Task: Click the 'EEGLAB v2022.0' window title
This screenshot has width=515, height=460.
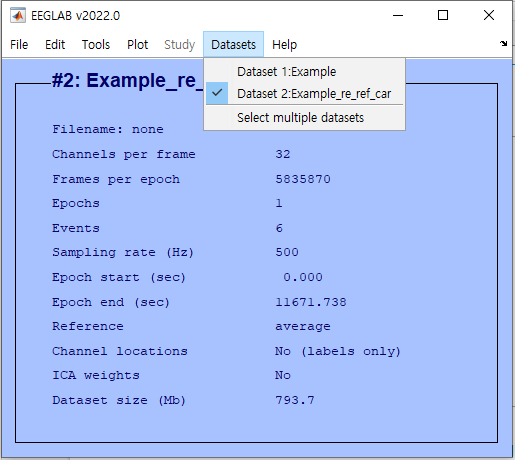Action: pos(75,16)
